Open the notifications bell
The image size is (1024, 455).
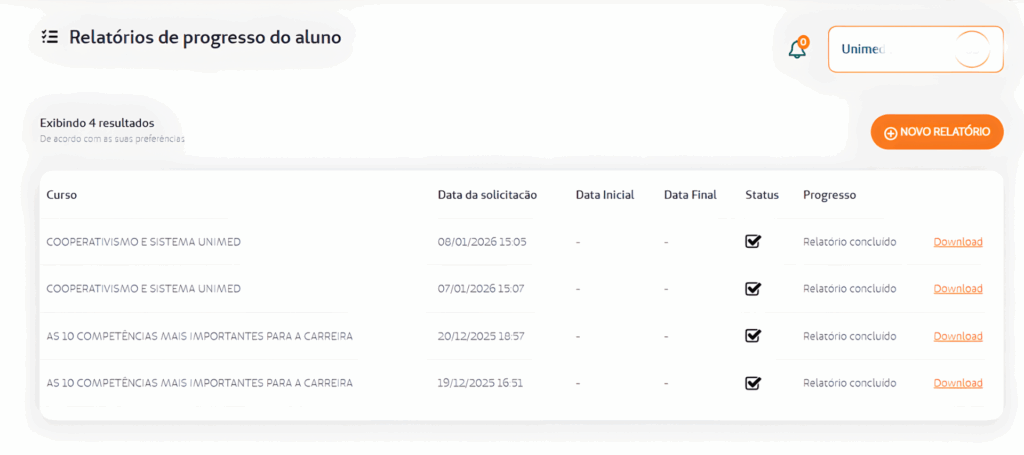click(x=796, y=50)
